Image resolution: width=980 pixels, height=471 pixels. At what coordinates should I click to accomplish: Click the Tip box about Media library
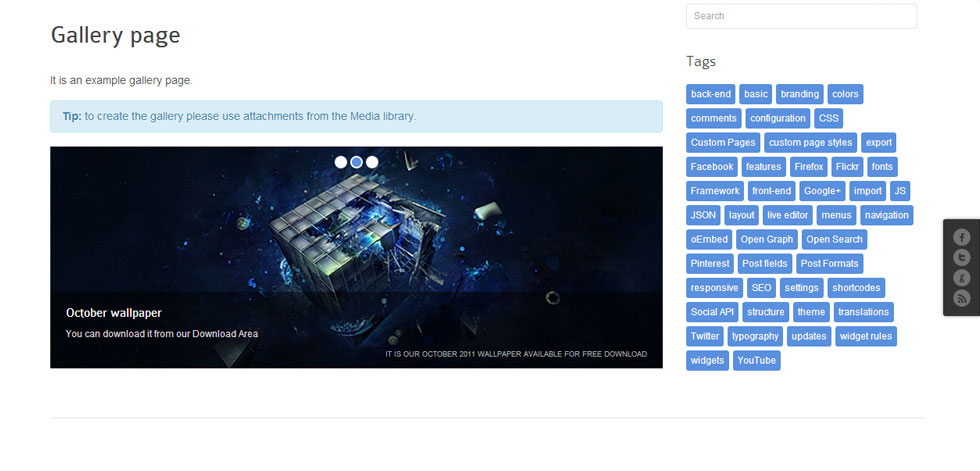[356, 116]
